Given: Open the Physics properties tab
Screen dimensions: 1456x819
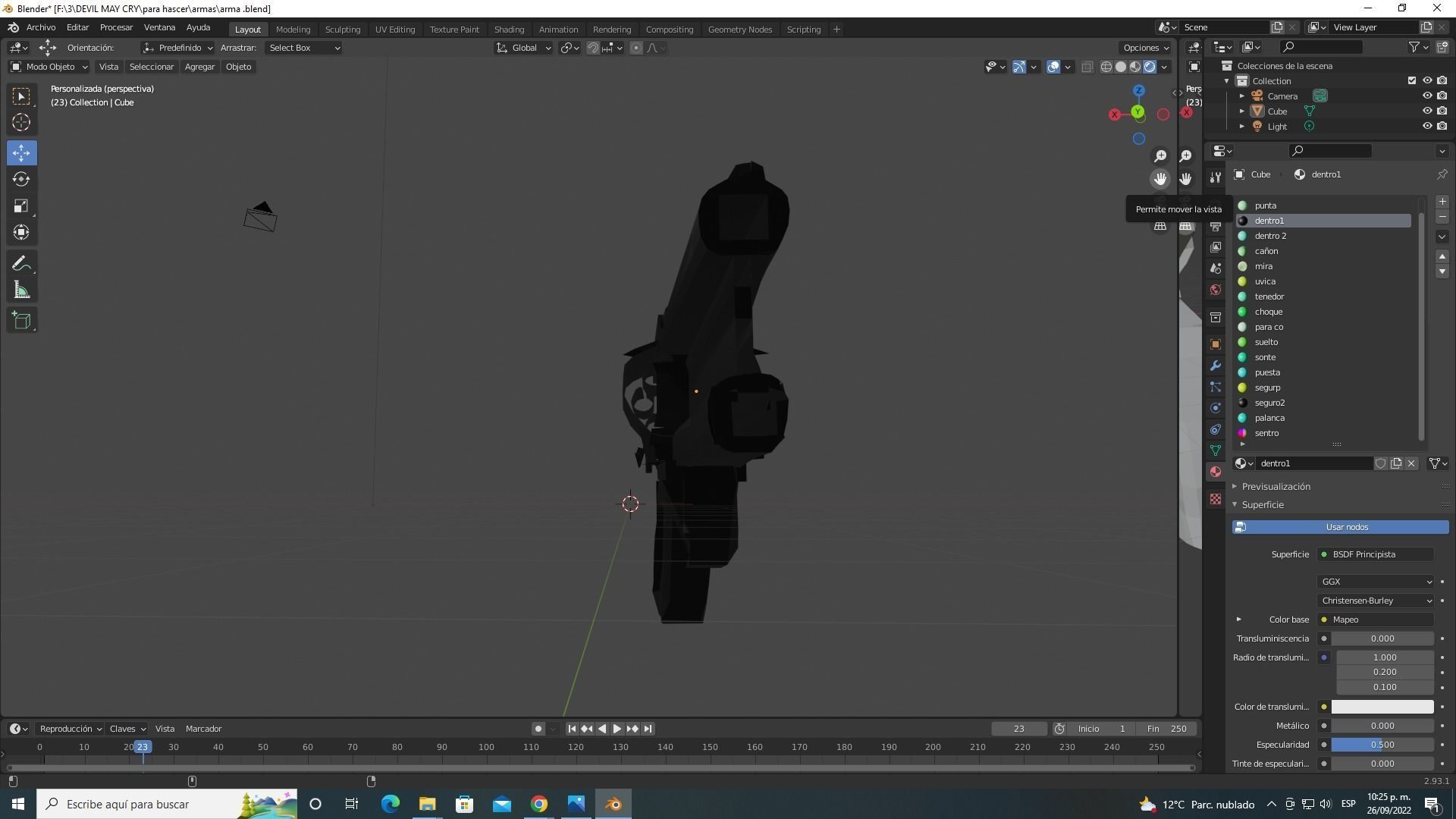Looking at the screenshot, I should point(1216,408).
